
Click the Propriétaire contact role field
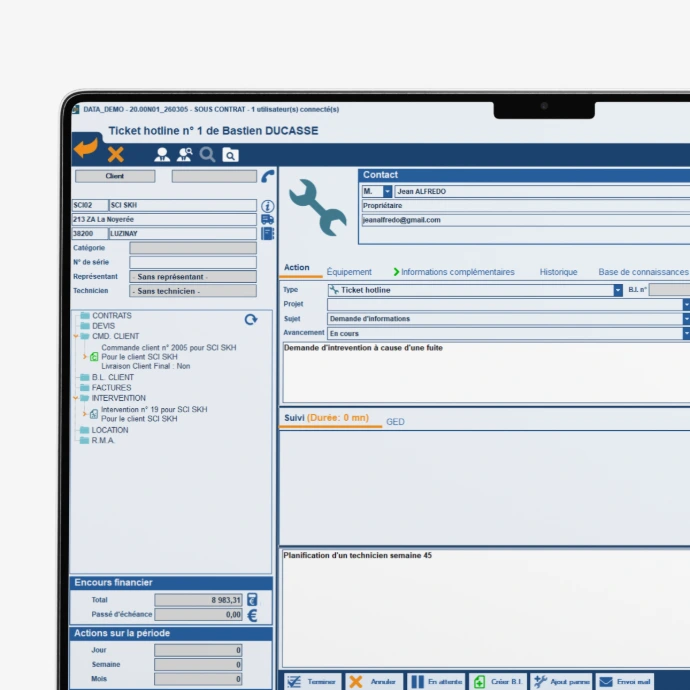tap(525, 206)
